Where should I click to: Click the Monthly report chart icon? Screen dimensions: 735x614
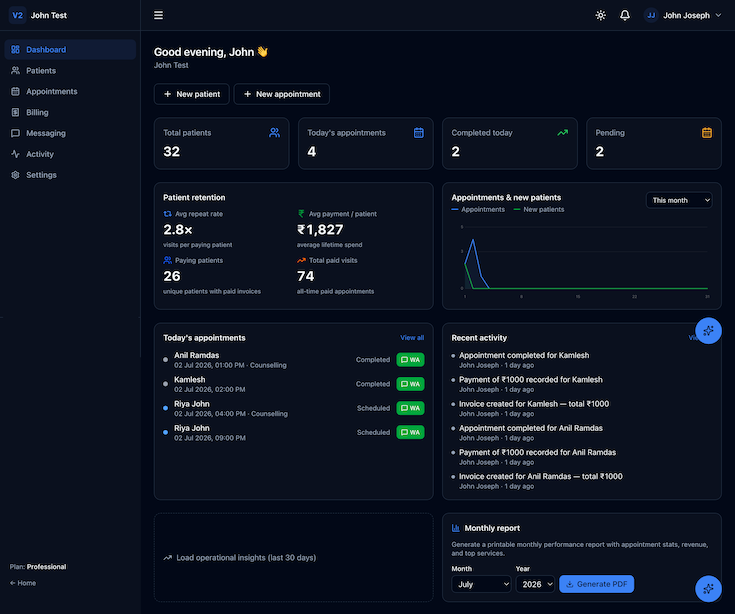[456, 528]
